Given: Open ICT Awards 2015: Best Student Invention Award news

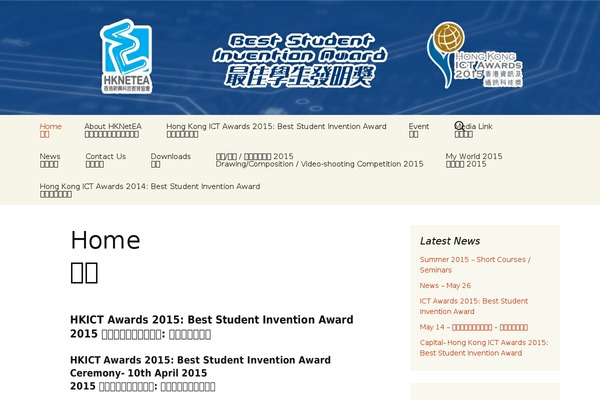Looking at the screenshot, I should pos(474,306).
